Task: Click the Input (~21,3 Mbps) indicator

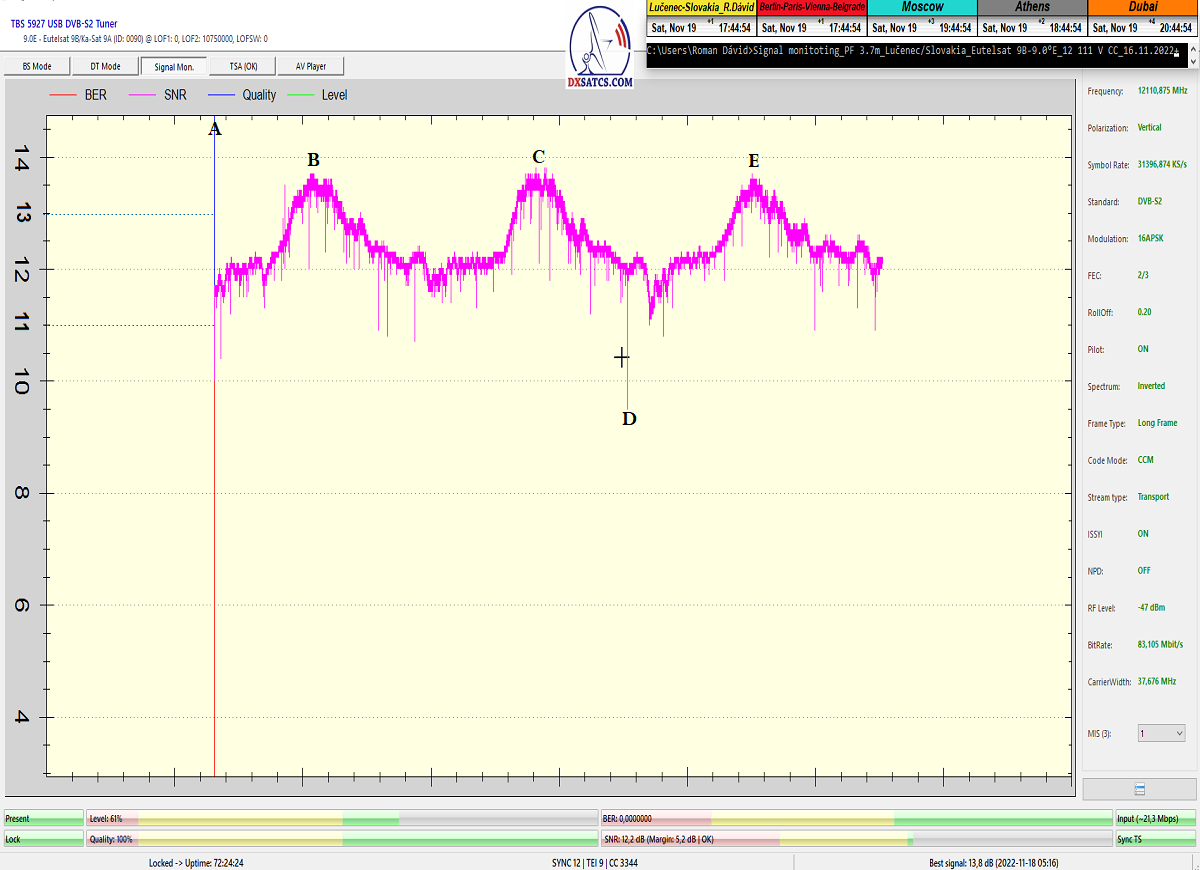Action: pyautogui.click(x=1155, y=818)
